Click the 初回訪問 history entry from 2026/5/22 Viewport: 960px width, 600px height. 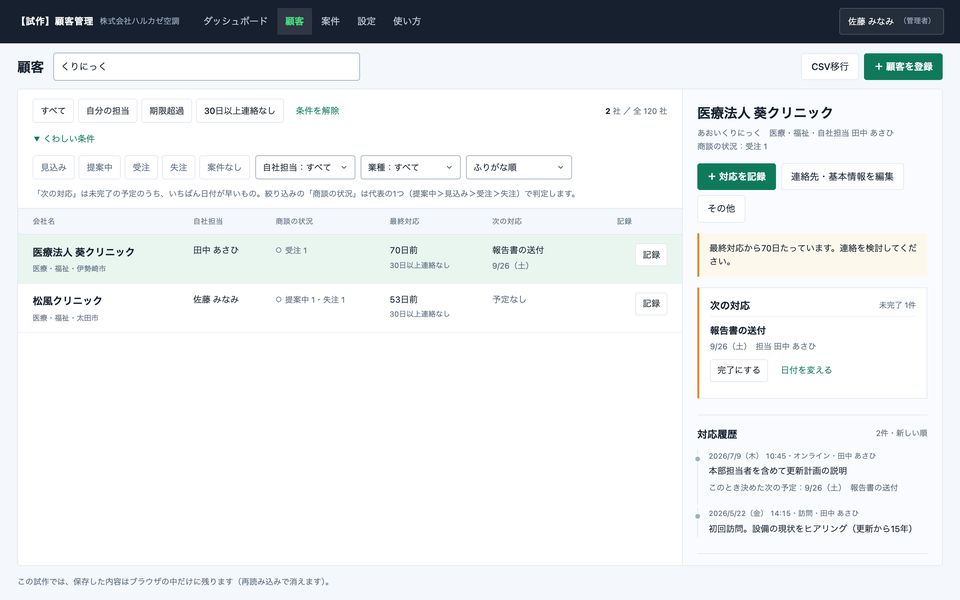[810, 528]
